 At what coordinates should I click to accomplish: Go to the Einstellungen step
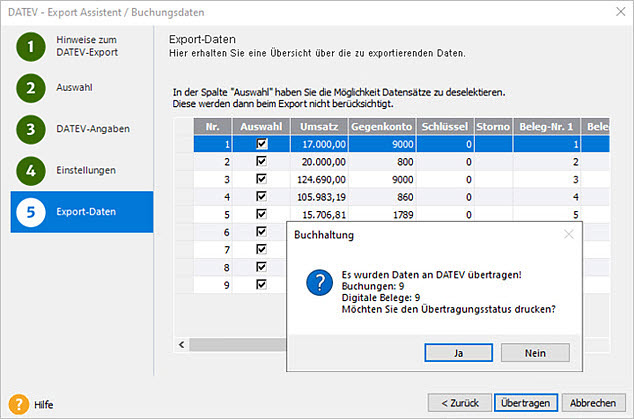pos(86,170)
